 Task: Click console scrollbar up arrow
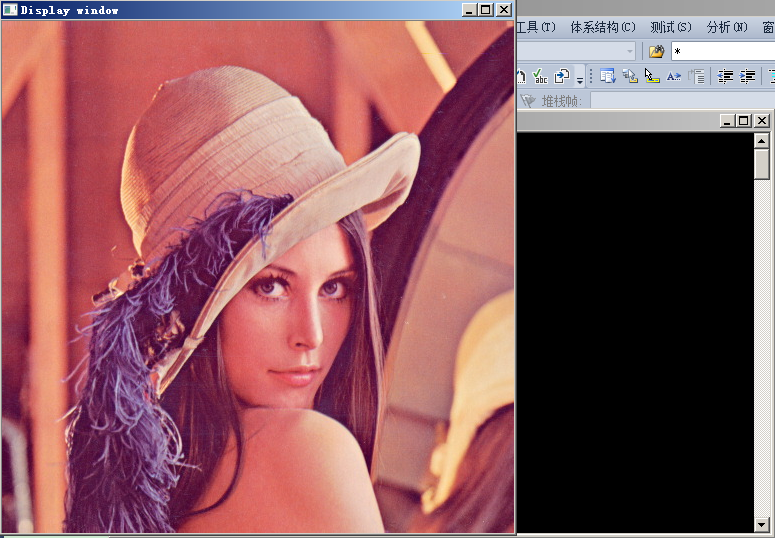click(762, 140)
